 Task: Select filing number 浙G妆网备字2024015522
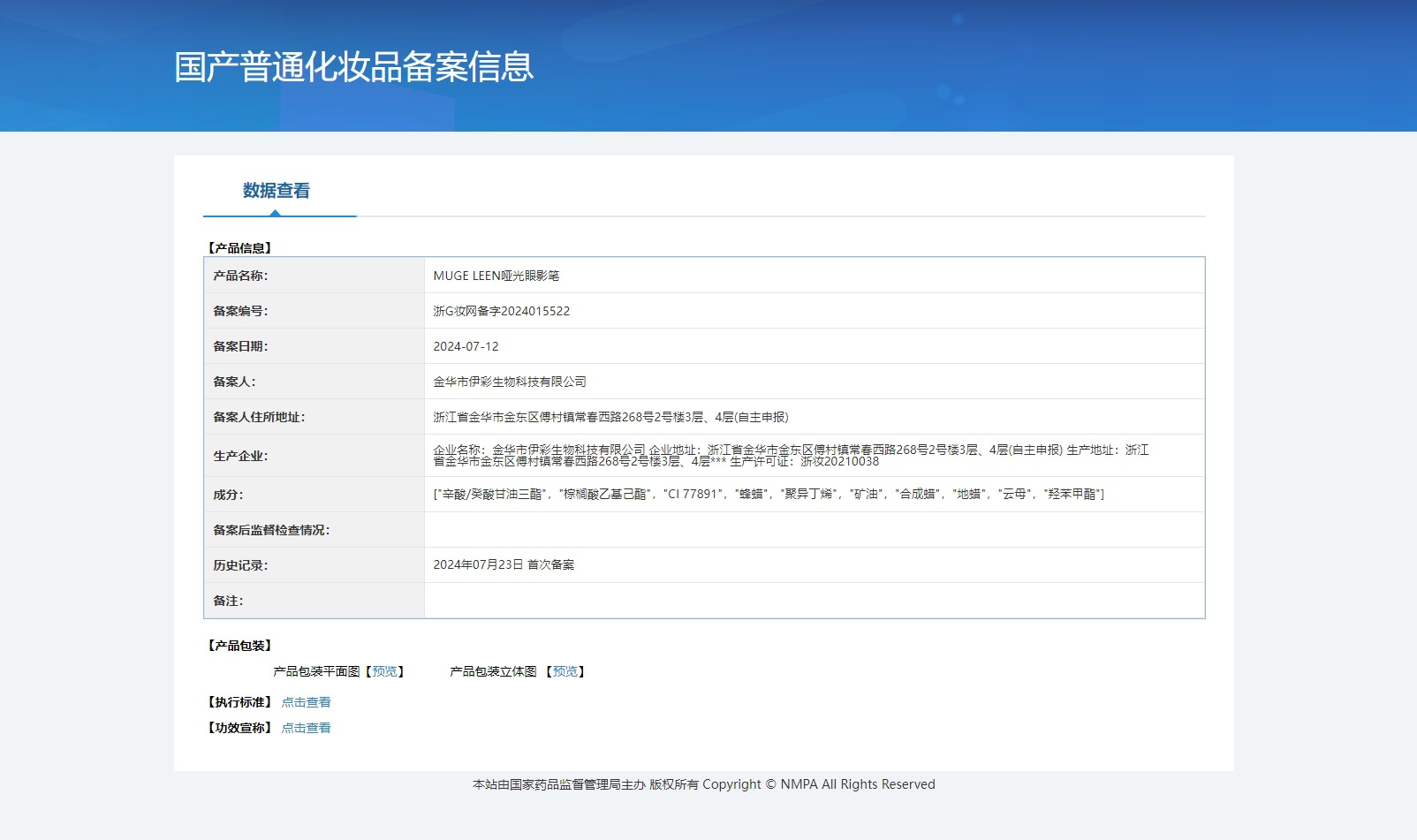pos(501,311)
